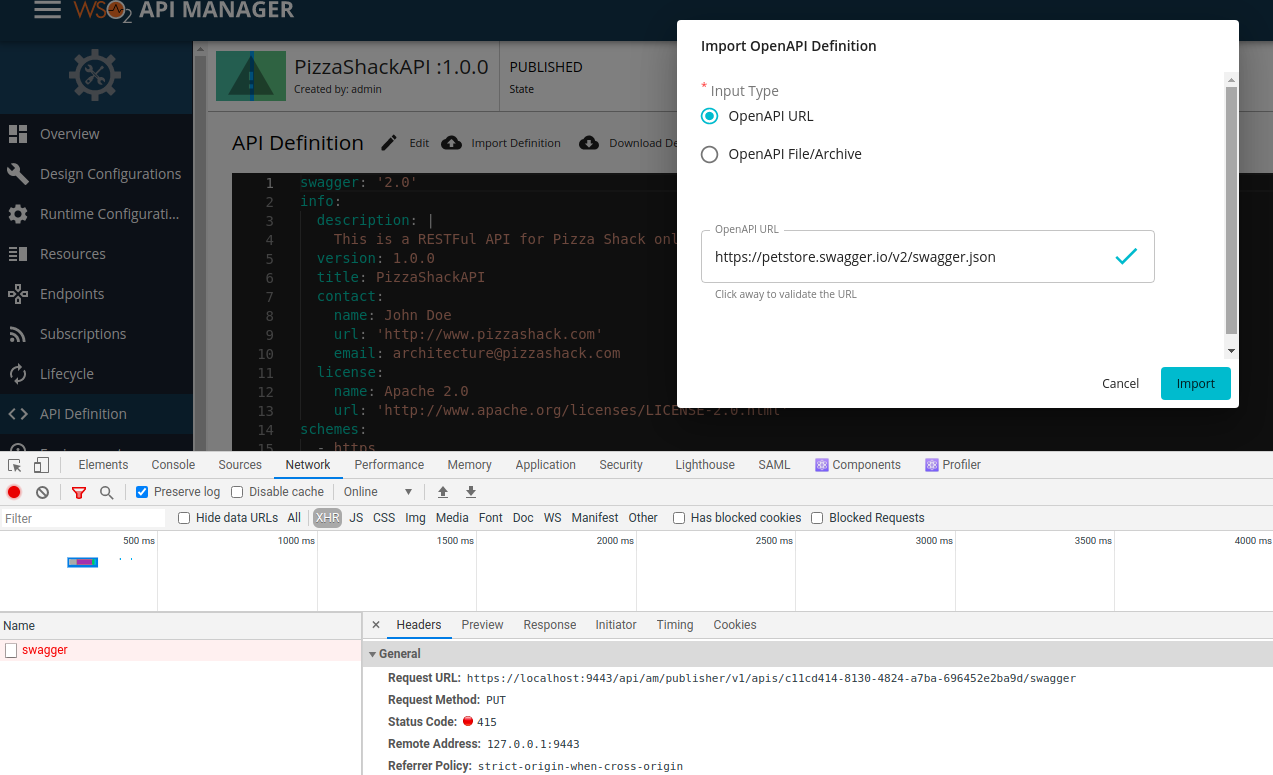Select the OpenAPI File/Archive radio button
1273x775 pixels.
(710, 154)
